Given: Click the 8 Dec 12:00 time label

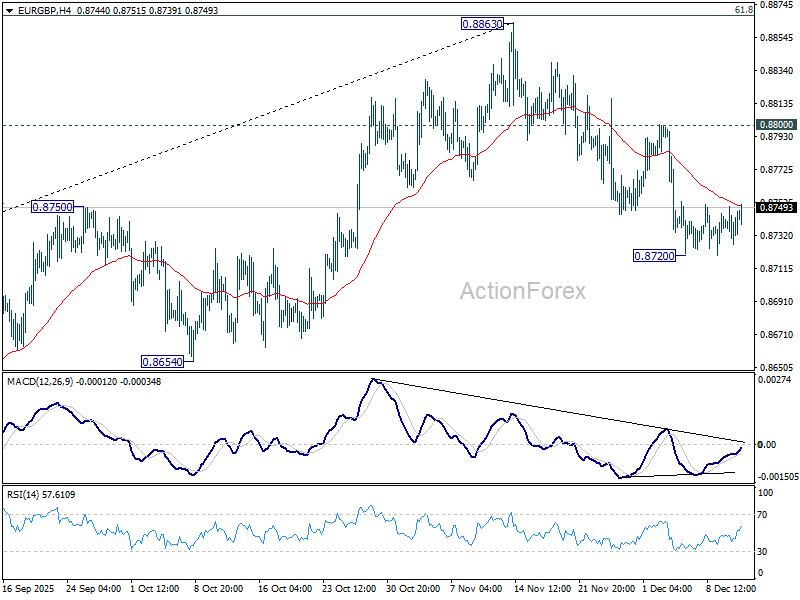Looking at the screenshot, I should [731, 588].
